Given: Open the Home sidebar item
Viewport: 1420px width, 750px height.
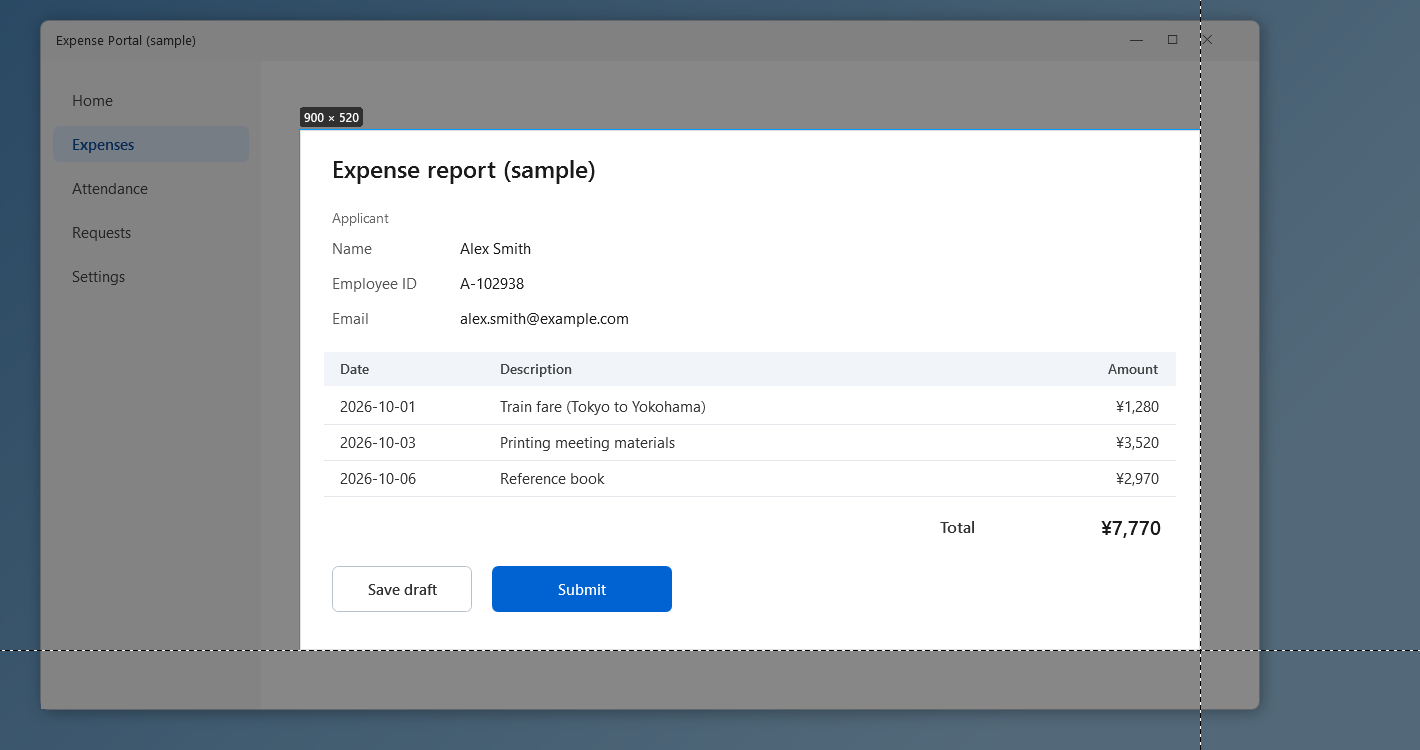Looking at the screenshot, I should [x=151, y=101].
